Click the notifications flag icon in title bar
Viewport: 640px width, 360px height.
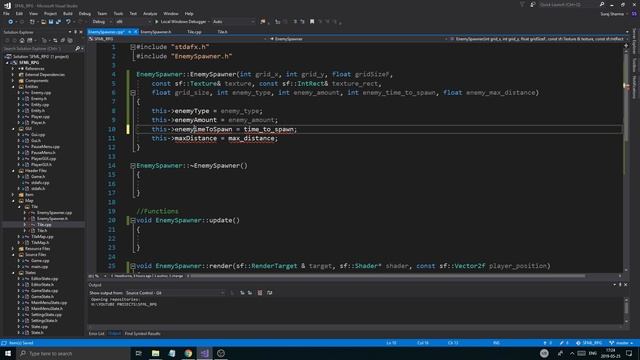[x=522, y=4]
